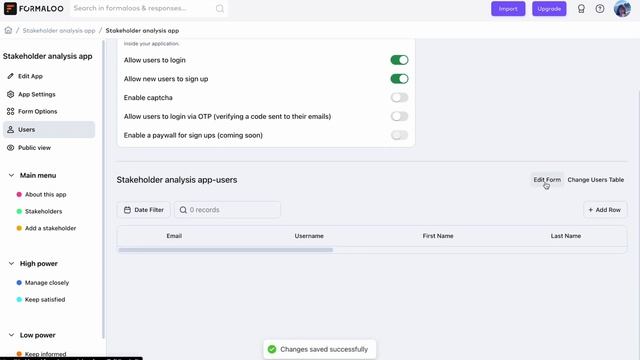This screenshot has width=640, height=360.
Task: Open App Settings in sidebar
Action: point(49,94)
